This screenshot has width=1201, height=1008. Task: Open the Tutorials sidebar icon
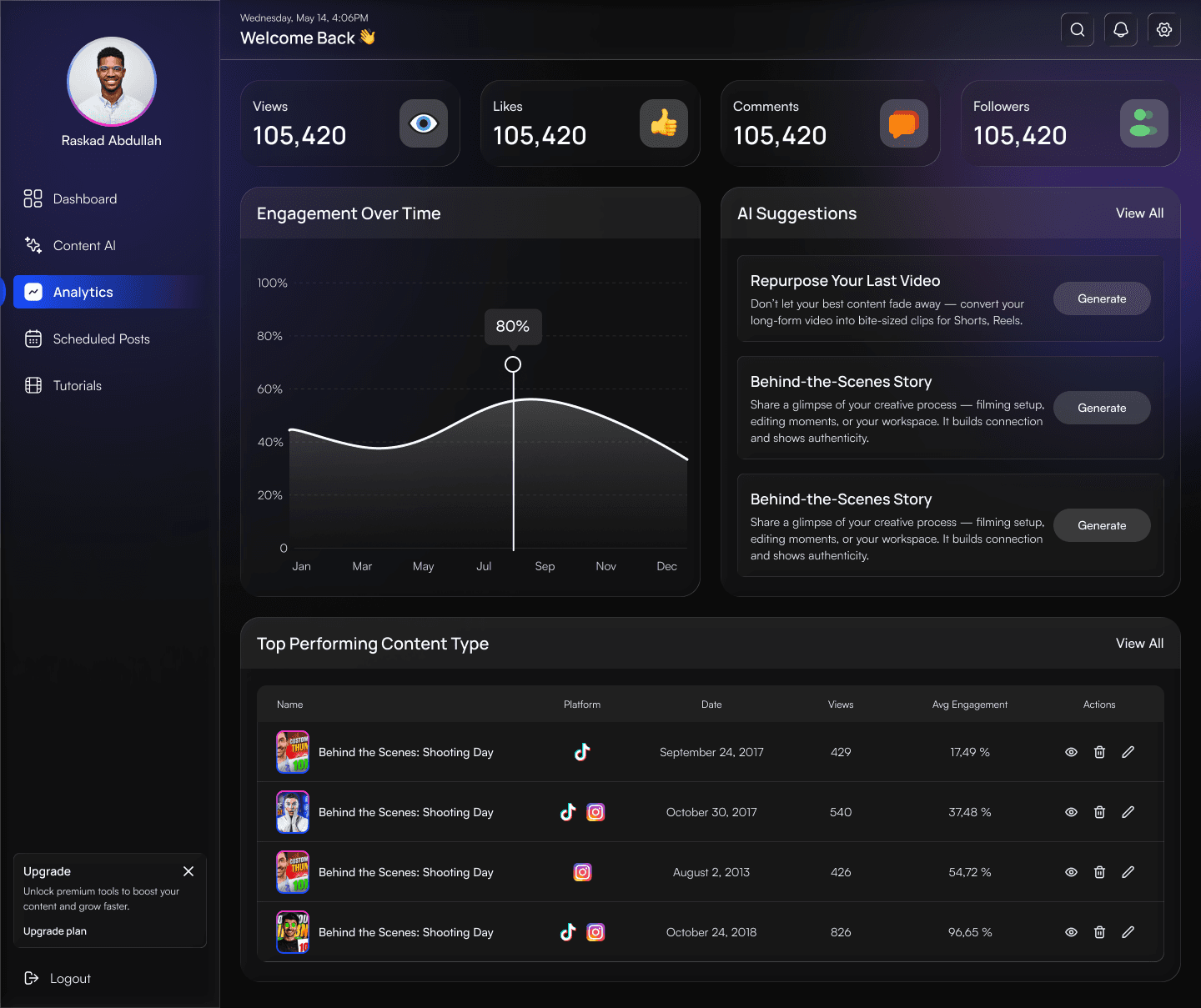pyautogui.click(x=33, y=385)
